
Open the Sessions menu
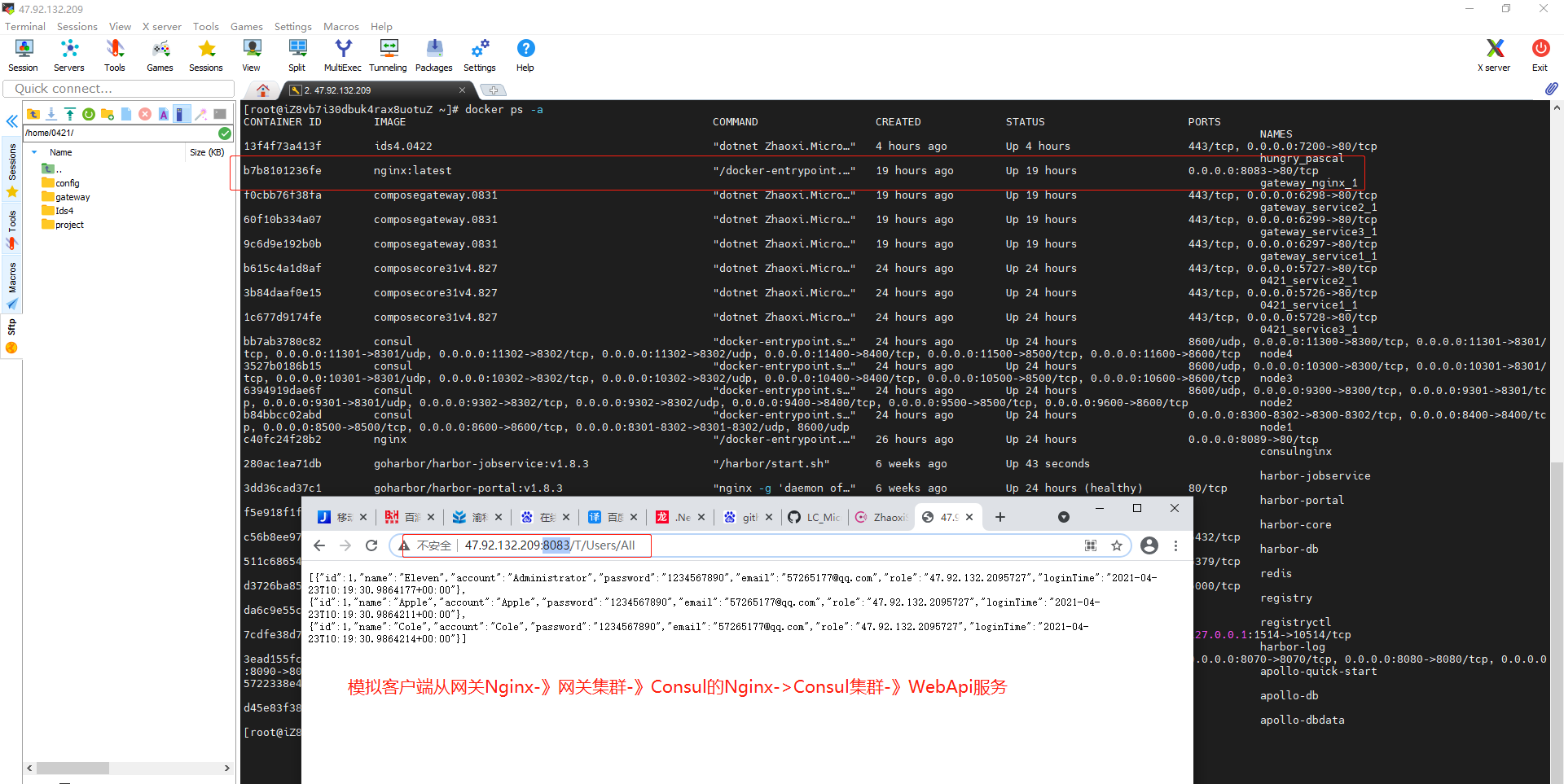pyautogui.click(x=77, y=26)
